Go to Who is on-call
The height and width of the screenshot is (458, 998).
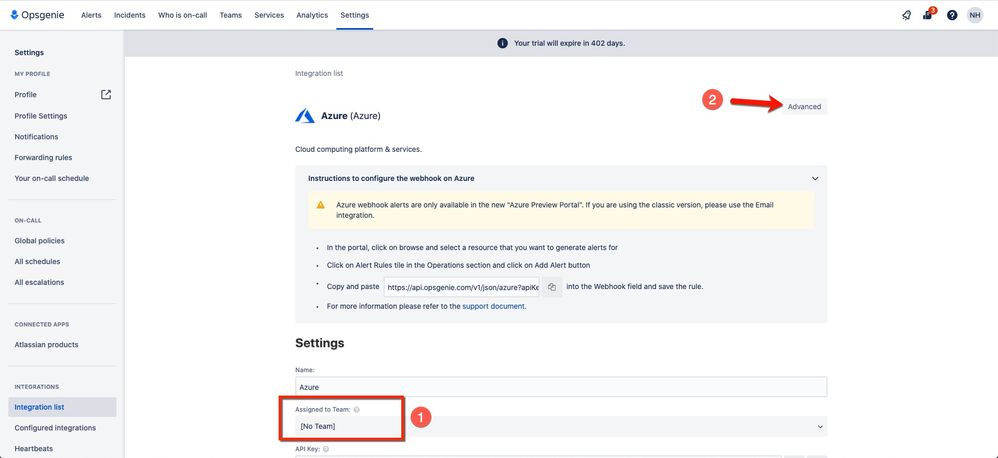point(183,15)
